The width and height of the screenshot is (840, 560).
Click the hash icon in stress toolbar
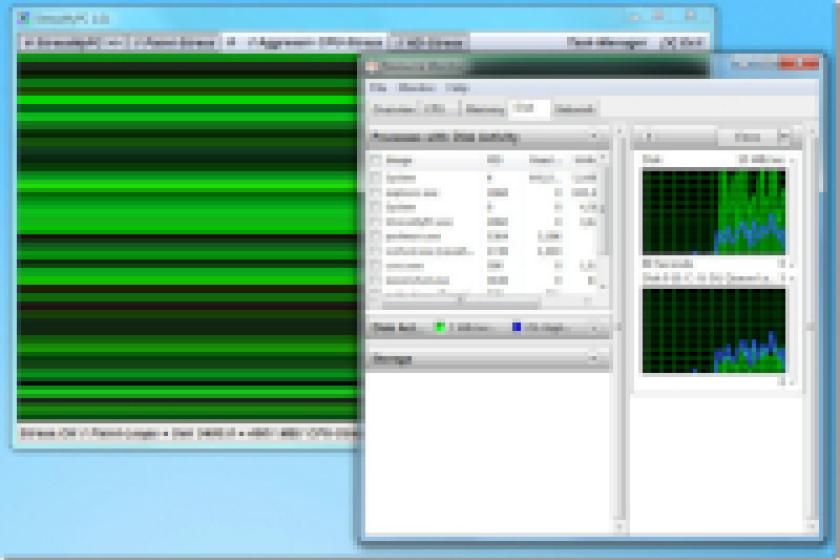pyautogui.click(x=231, y=42)
